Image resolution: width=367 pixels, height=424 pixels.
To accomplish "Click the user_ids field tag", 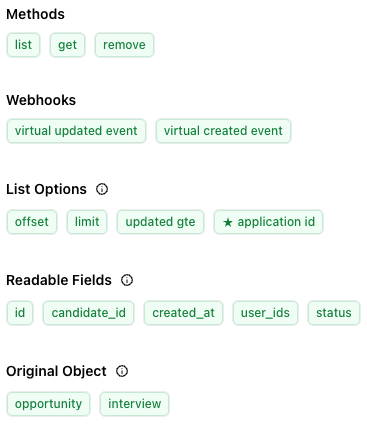I will pos(265,313).
